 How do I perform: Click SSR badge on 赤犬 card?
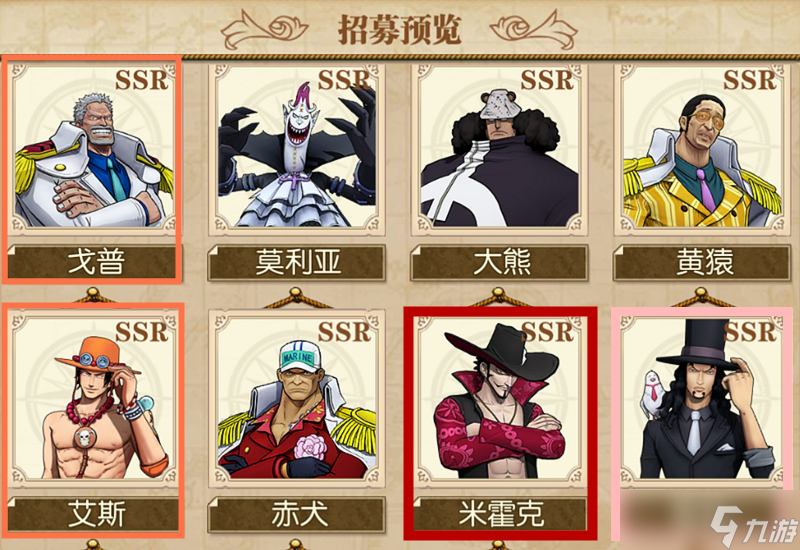coord(344,332)
